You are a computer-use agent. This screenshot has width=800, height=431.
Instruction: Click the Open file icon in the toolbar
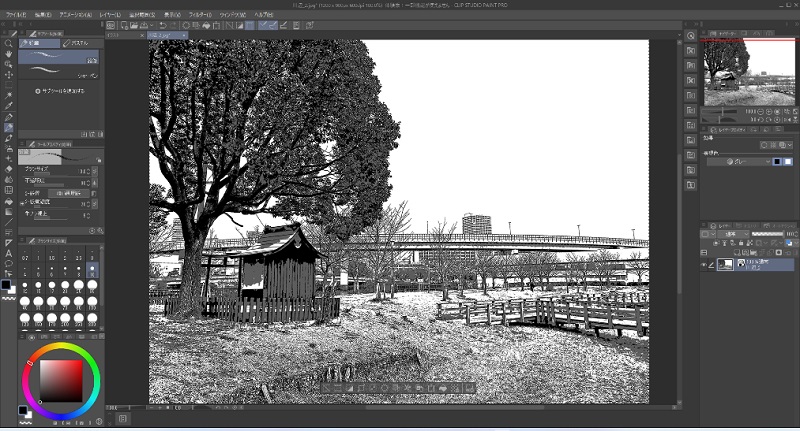click(134, 25)
